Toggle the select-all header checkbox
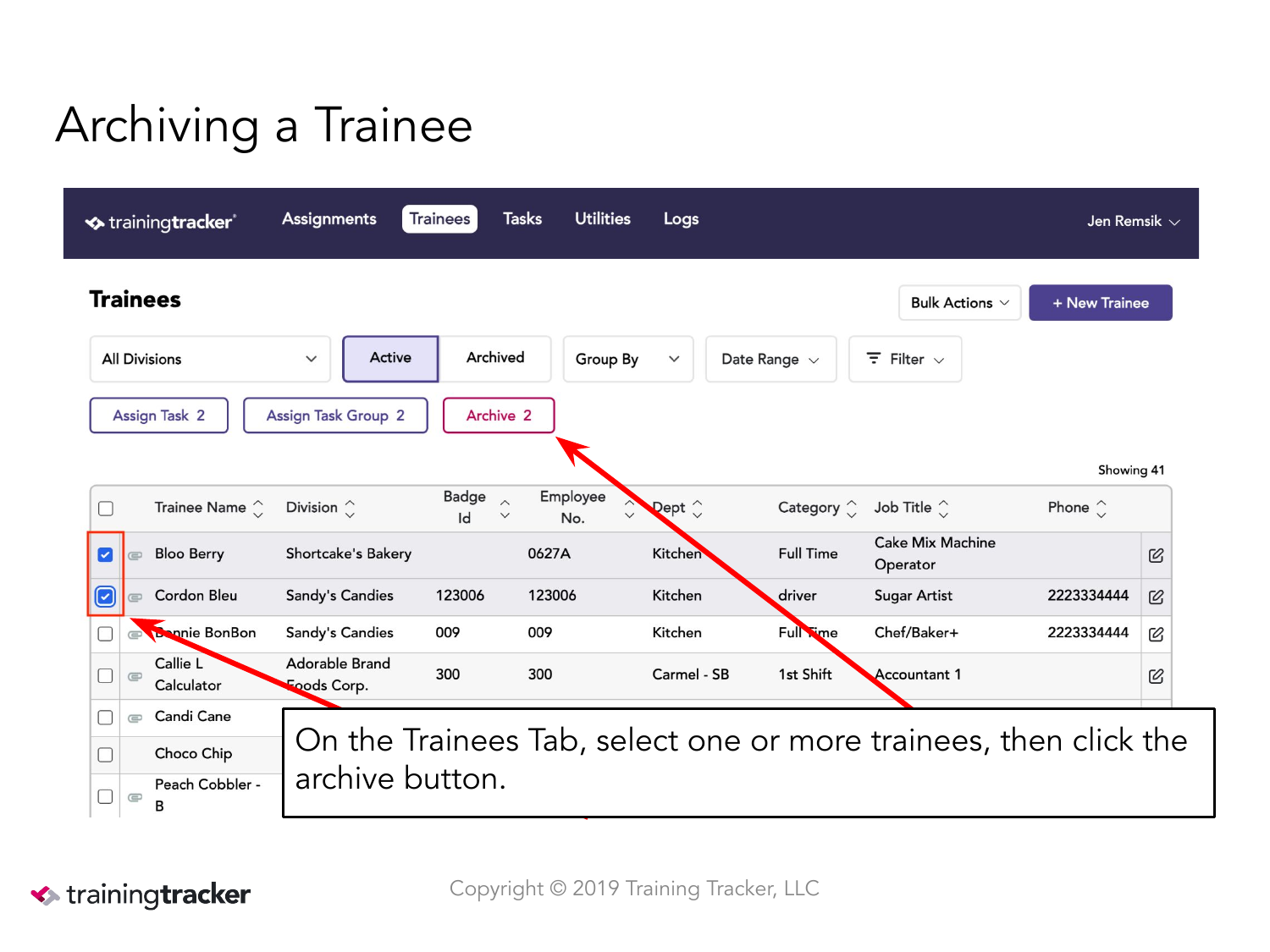 106,509
